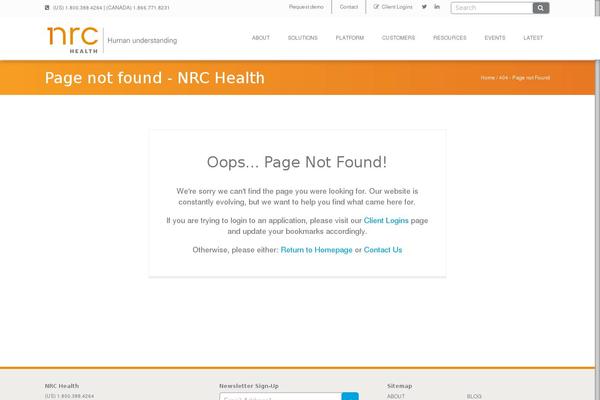
Task: Click the Human understanding tagline
Action: coord(142,40)
